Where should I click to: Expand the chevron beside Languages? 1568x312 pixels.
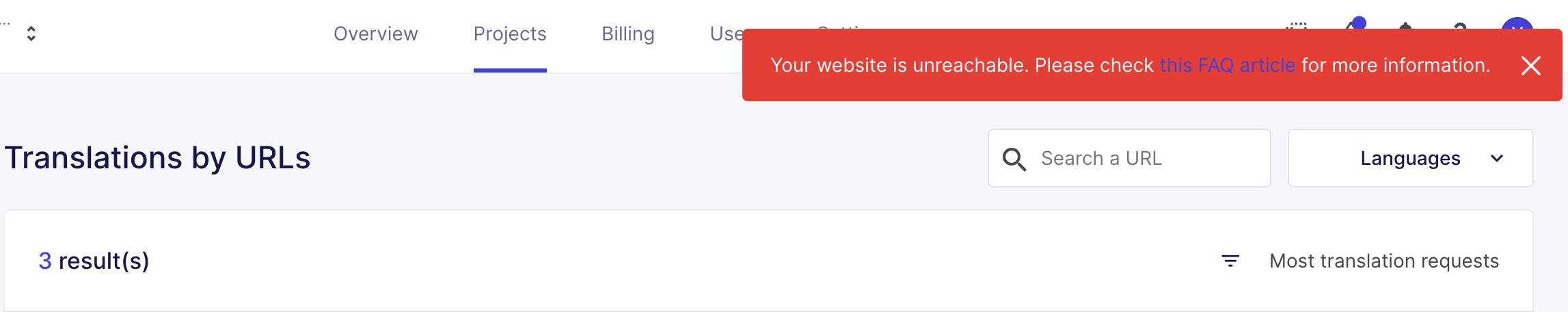(1497, 159)
